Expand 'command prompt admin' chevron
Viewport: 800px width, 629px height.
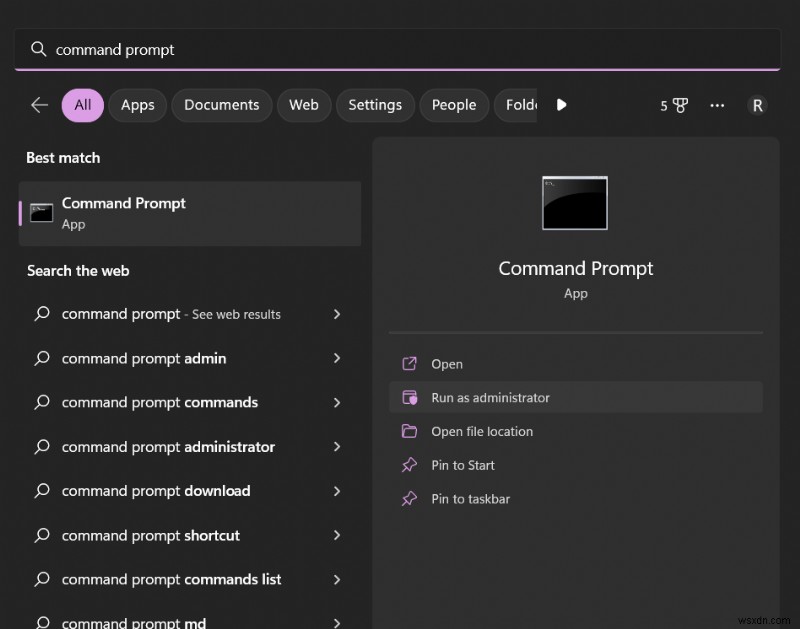[337, 358]
